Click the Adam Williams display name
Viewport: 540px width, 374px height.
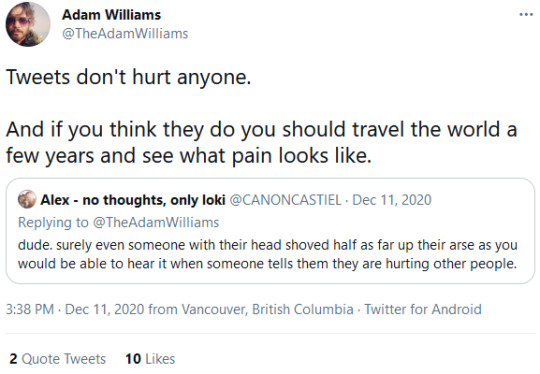[111, 15]
